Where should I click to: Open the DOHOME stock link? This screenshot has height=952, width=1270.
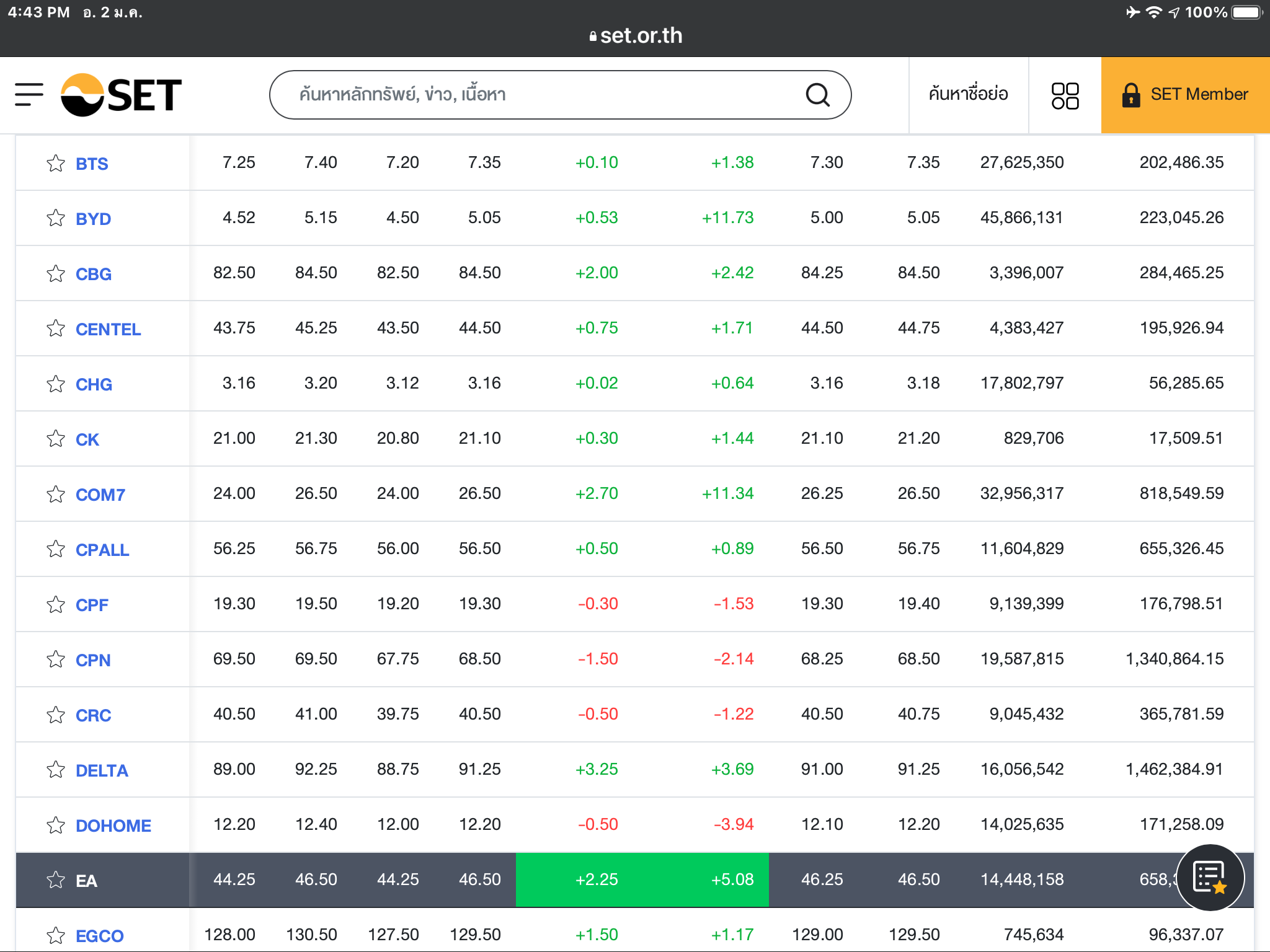tap(113, 826)
